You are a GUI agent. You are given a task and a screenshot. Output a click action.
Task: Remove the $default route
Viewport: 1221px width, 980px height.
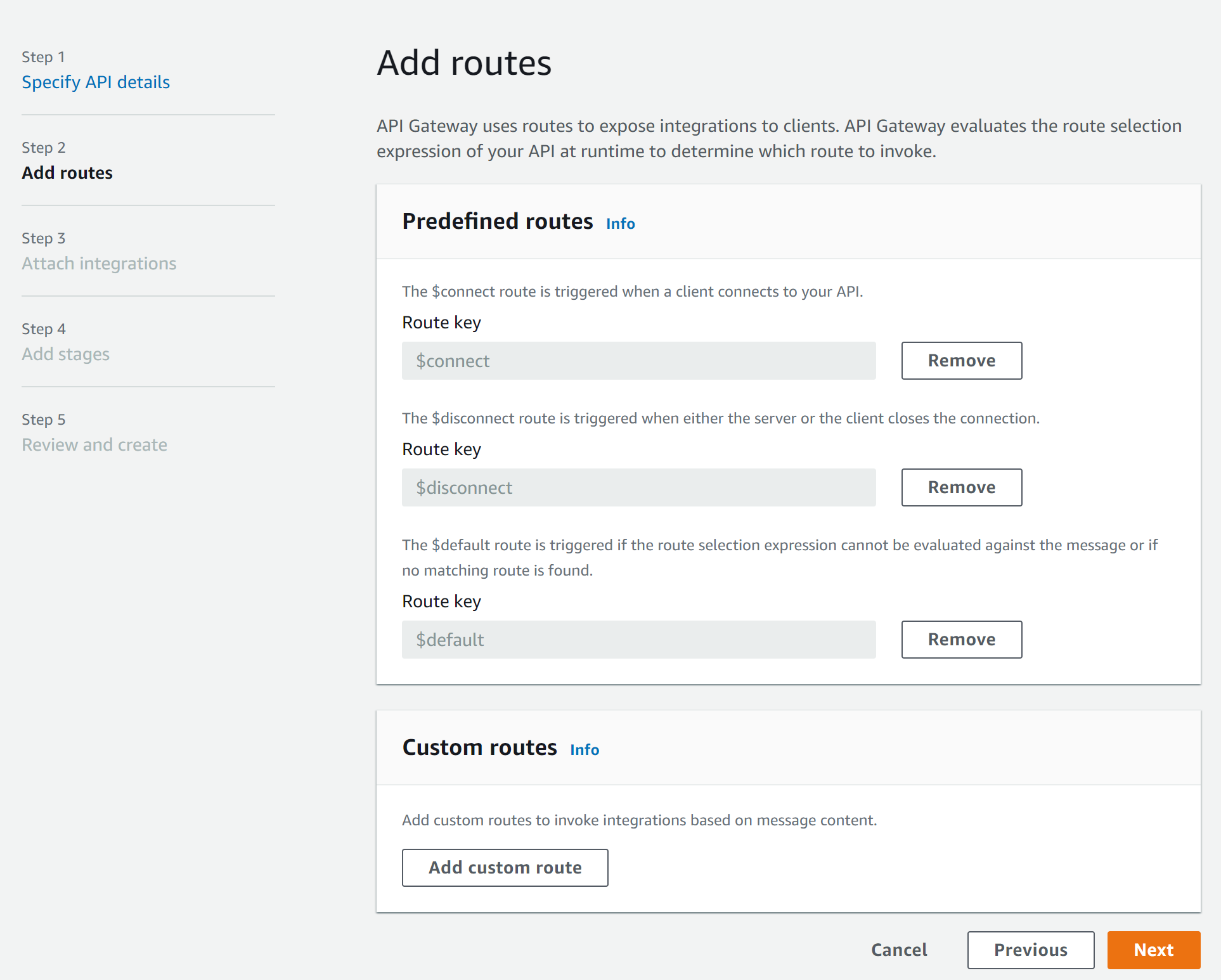[x=961, y=640]
